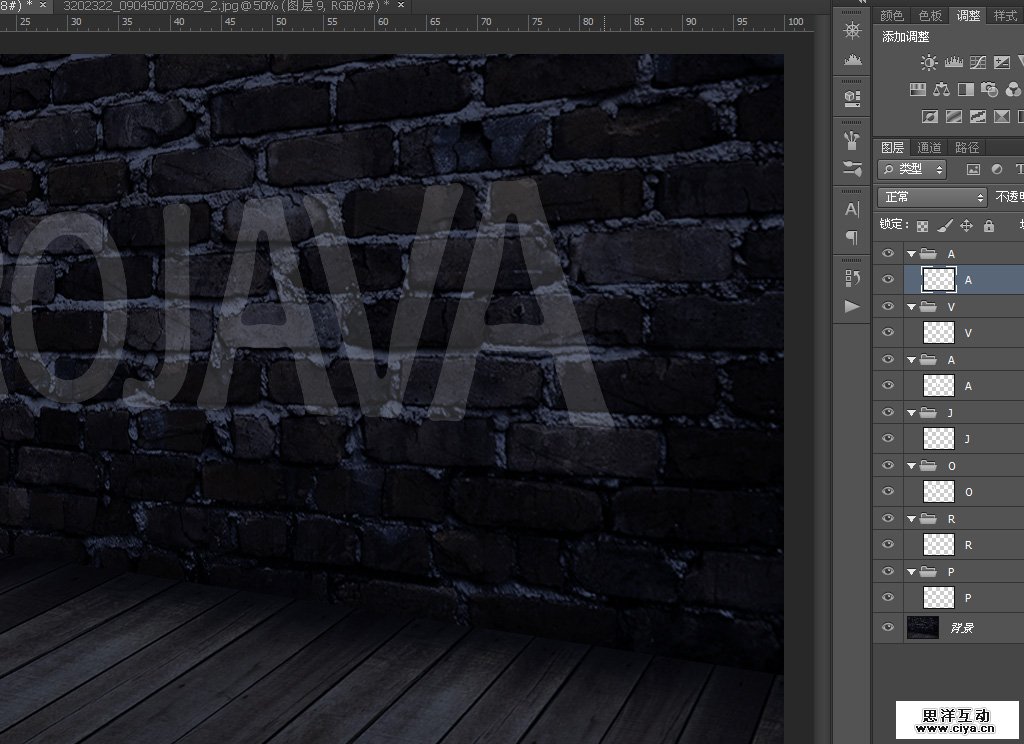
Task: Open the Character panel icon
Action: pos(852,209)
